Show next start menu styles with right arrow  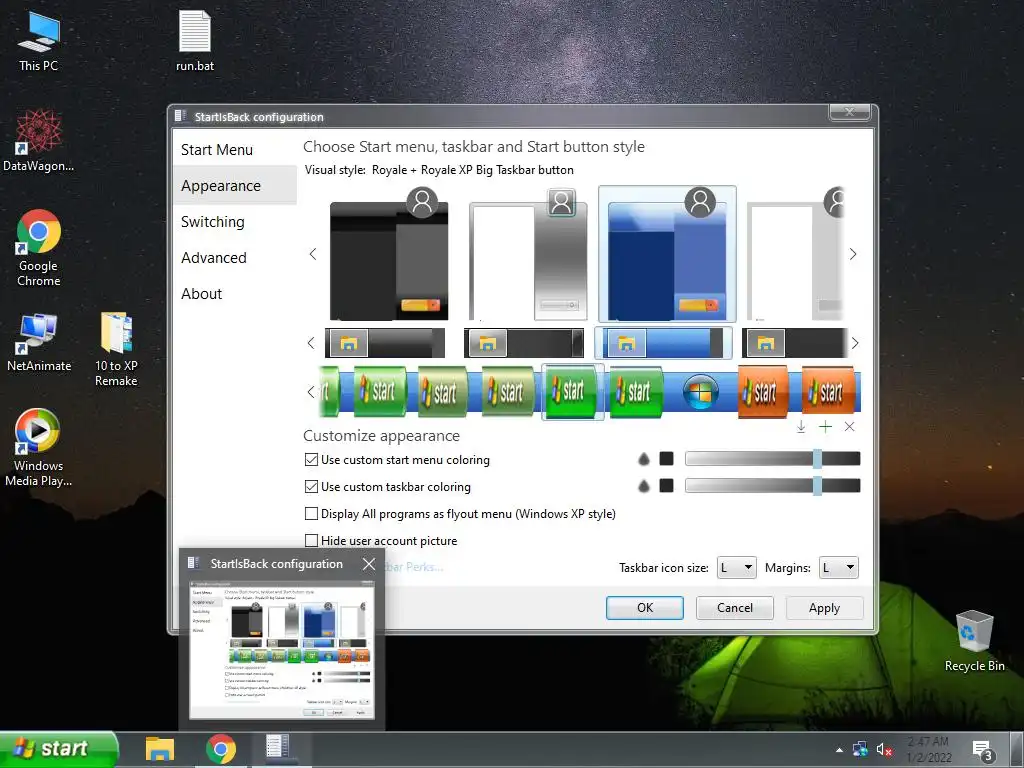[853, 254]
